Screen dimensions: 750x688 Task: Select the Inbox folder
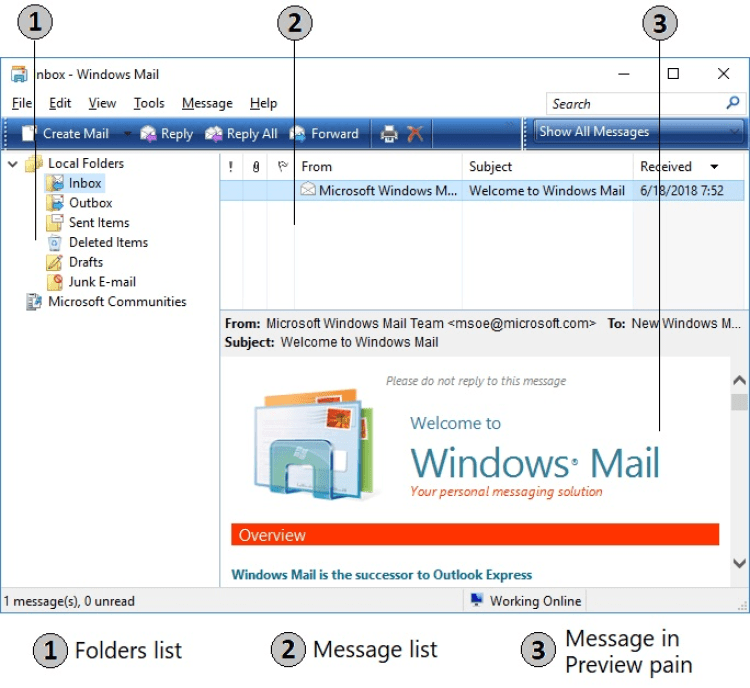tap(85, 183)
